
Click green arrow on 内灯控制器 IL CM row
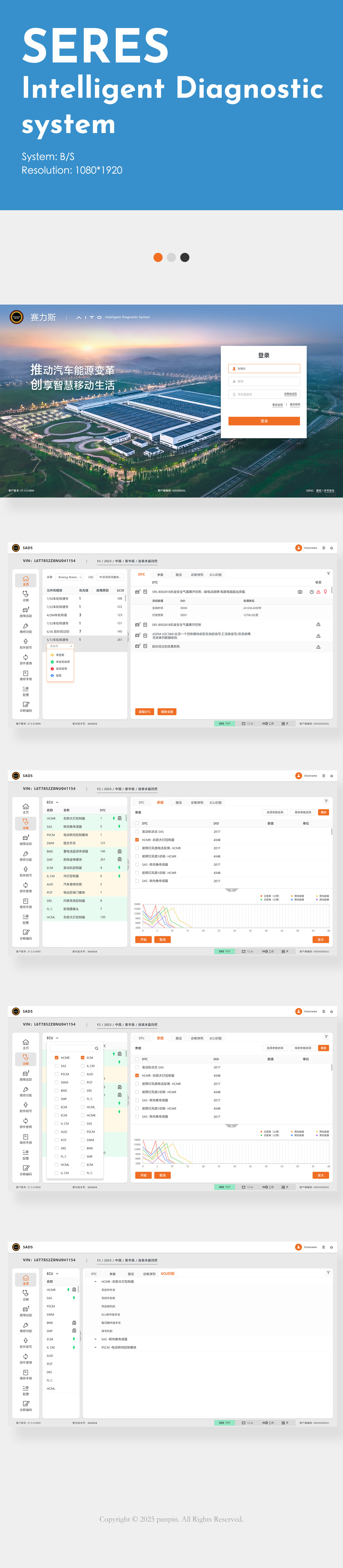coord(119,876)
